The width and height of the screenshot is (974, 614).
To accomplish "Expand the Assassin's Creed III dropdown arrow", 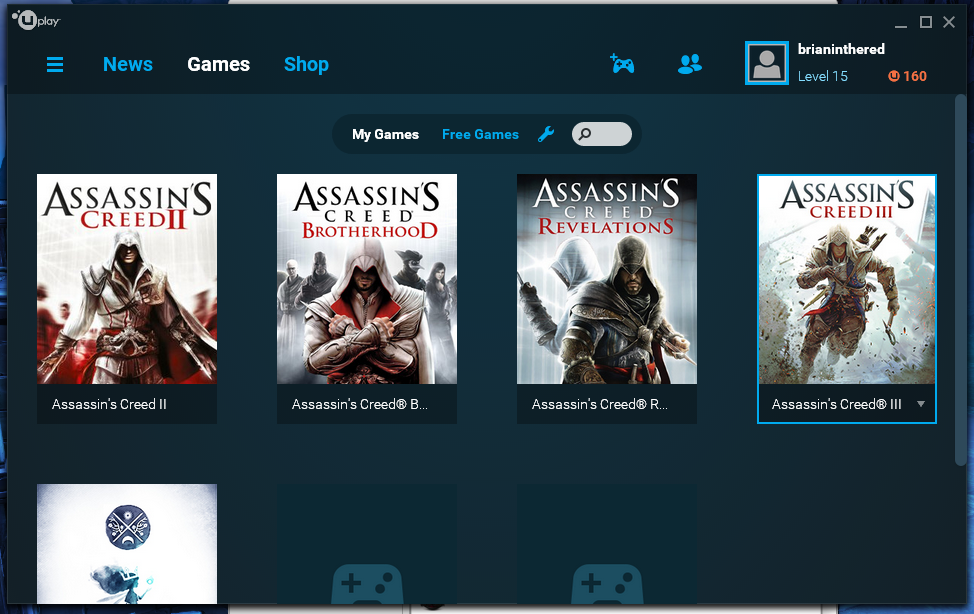I will tap(921, 404).
